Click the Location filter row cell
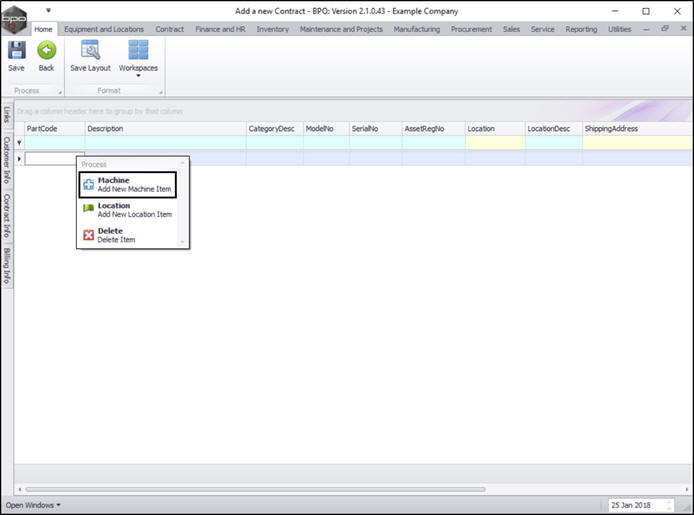Viewport: 694px width, 515px height. pos(495,142)
